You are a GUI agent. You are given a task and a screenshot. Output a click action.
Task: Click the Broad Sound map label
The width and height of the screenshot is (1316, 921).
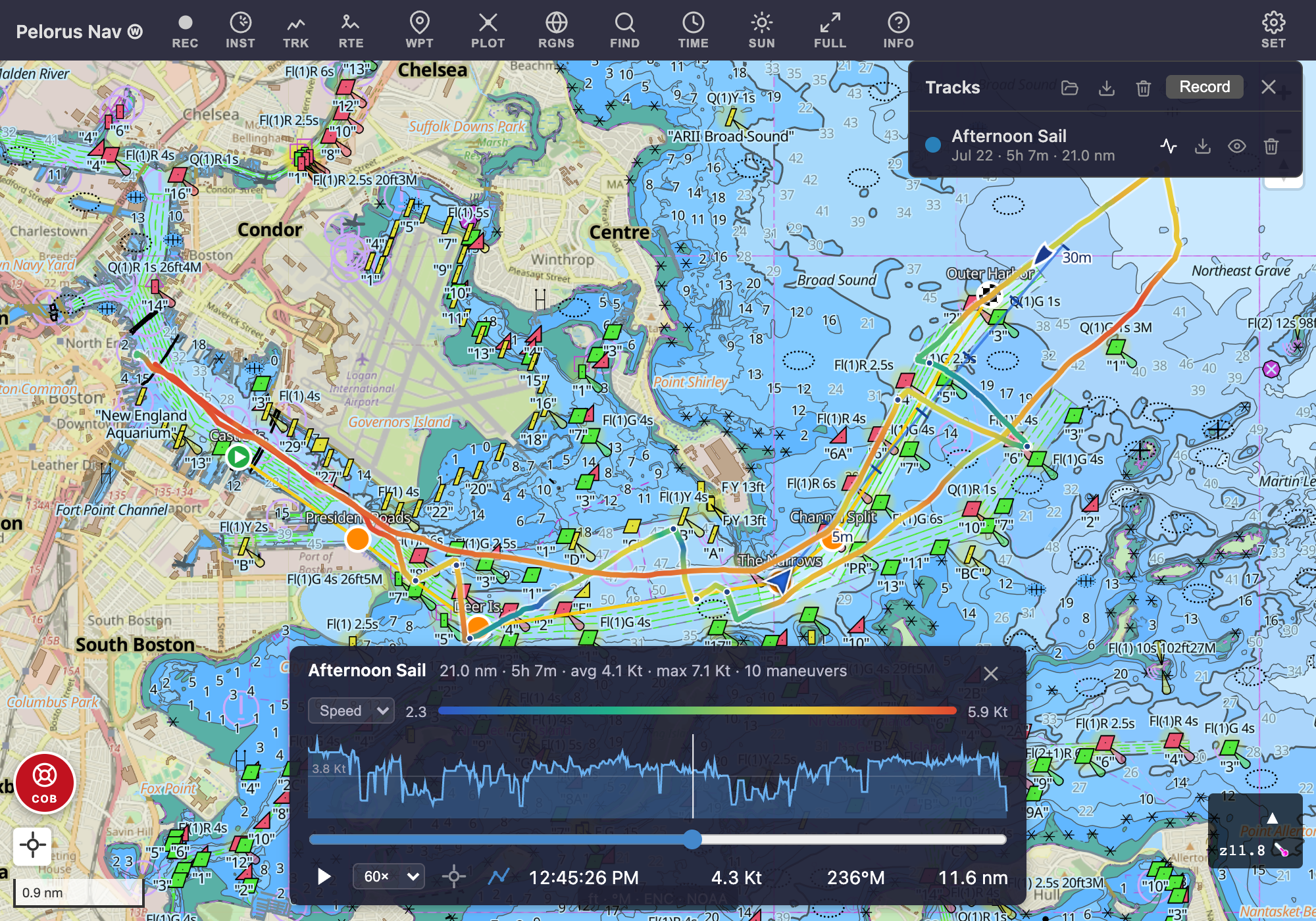click(x=837, y=280)
